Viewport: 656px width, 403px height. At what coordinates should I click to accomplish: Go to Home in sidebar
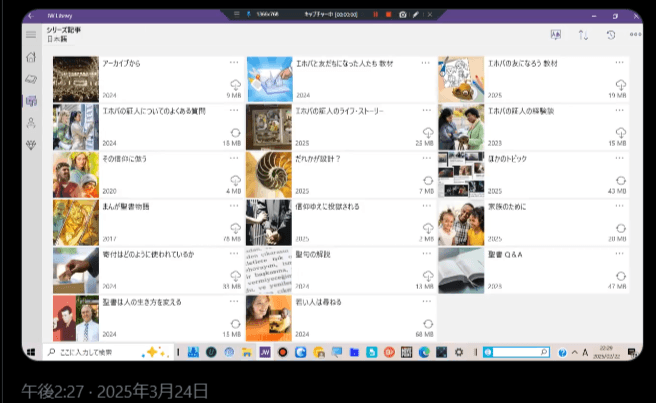tap(31, 57)
